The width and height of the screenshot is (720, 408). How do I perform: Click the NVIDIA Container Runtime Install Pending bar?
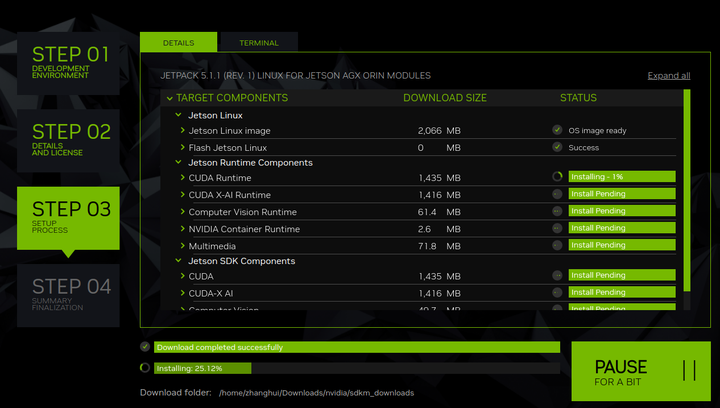coord(622,228)
